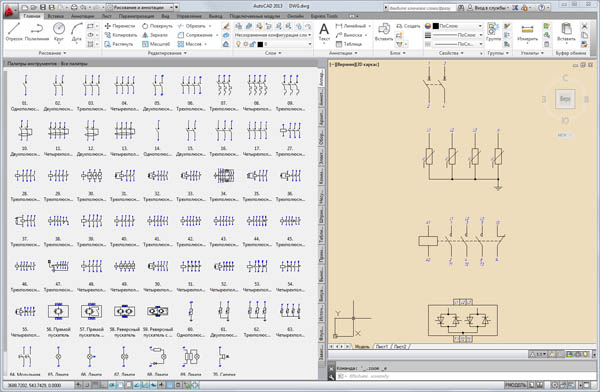Select palette symbol 01 Однополюсный

click(x=25, y=92)
